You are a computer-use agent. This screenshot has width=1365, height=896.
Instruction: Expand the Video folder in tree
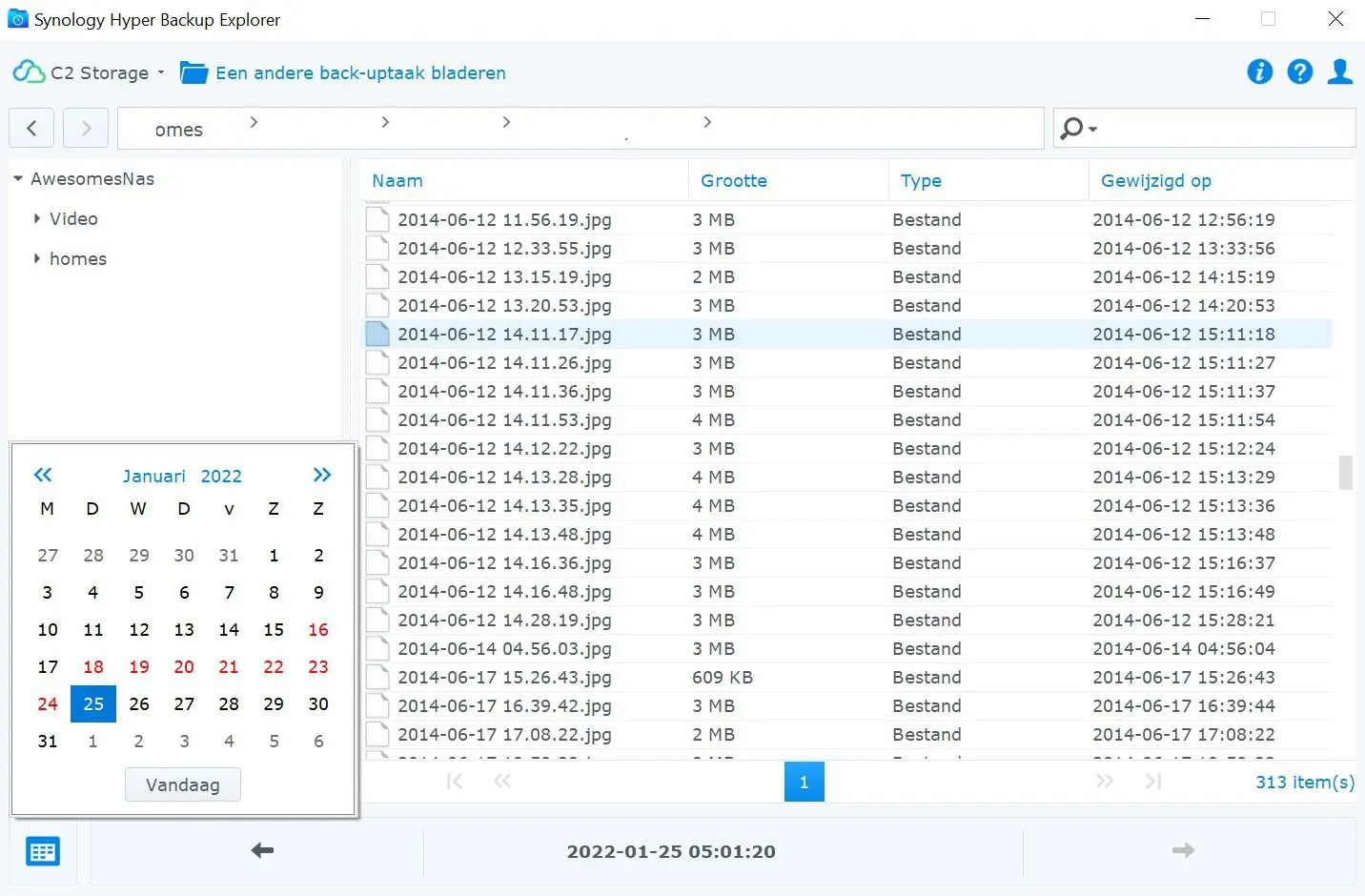[x=37, y=219]
